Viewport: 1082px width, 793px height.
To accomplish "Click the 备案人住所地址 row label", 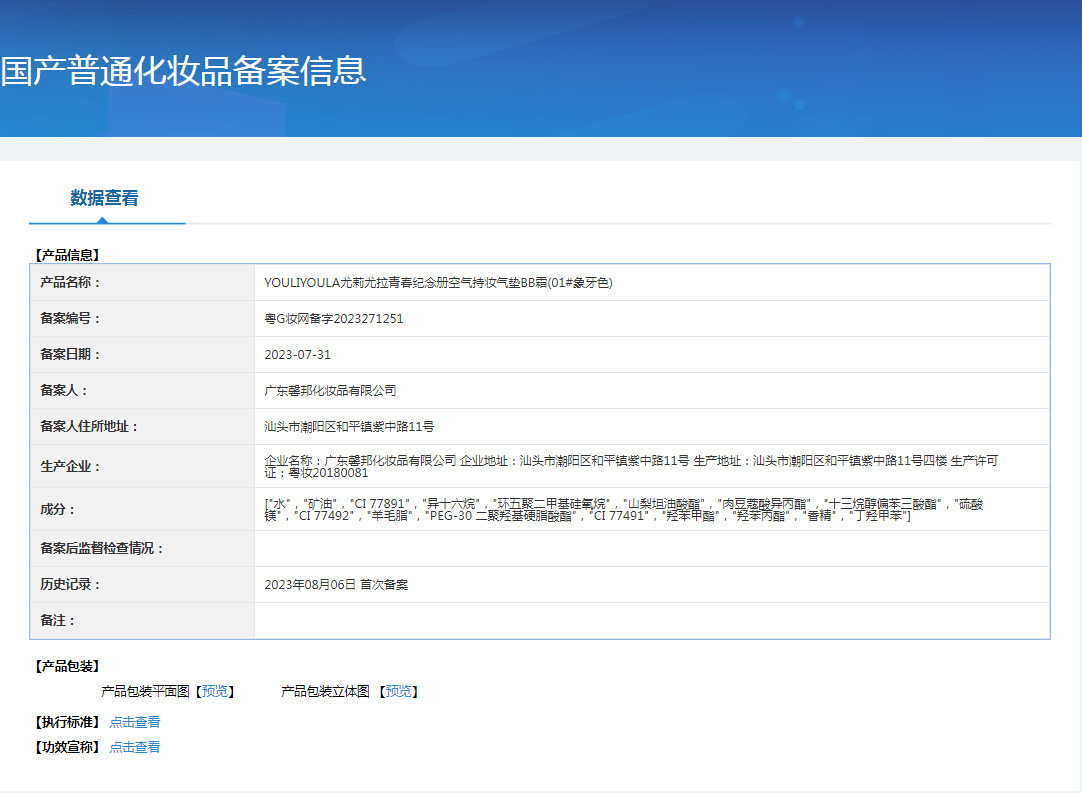I will point(89,426).
